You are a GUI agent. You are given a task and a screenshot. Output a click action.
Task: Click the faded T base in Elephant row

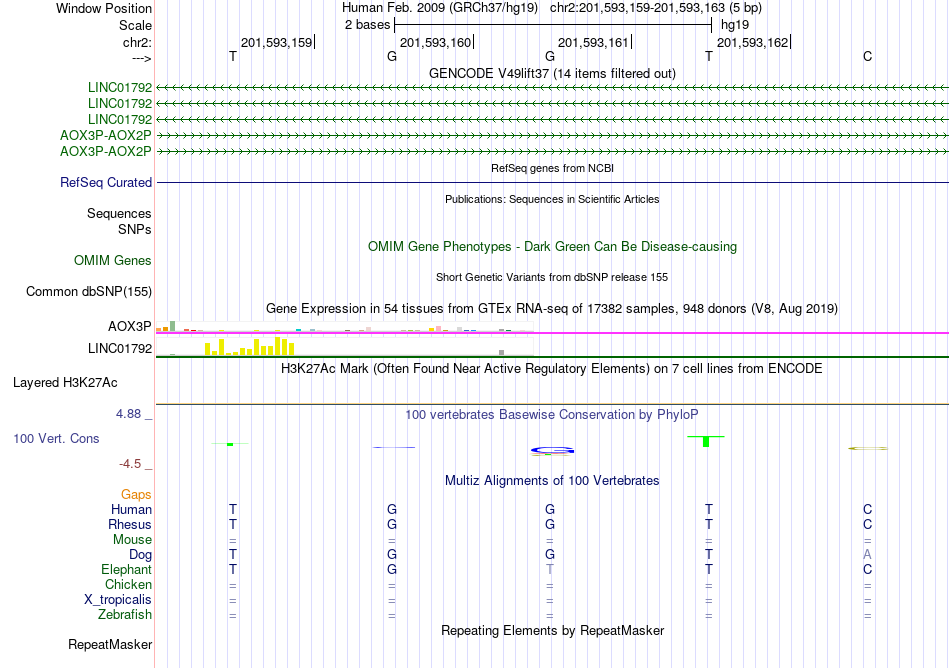[550, 569]
